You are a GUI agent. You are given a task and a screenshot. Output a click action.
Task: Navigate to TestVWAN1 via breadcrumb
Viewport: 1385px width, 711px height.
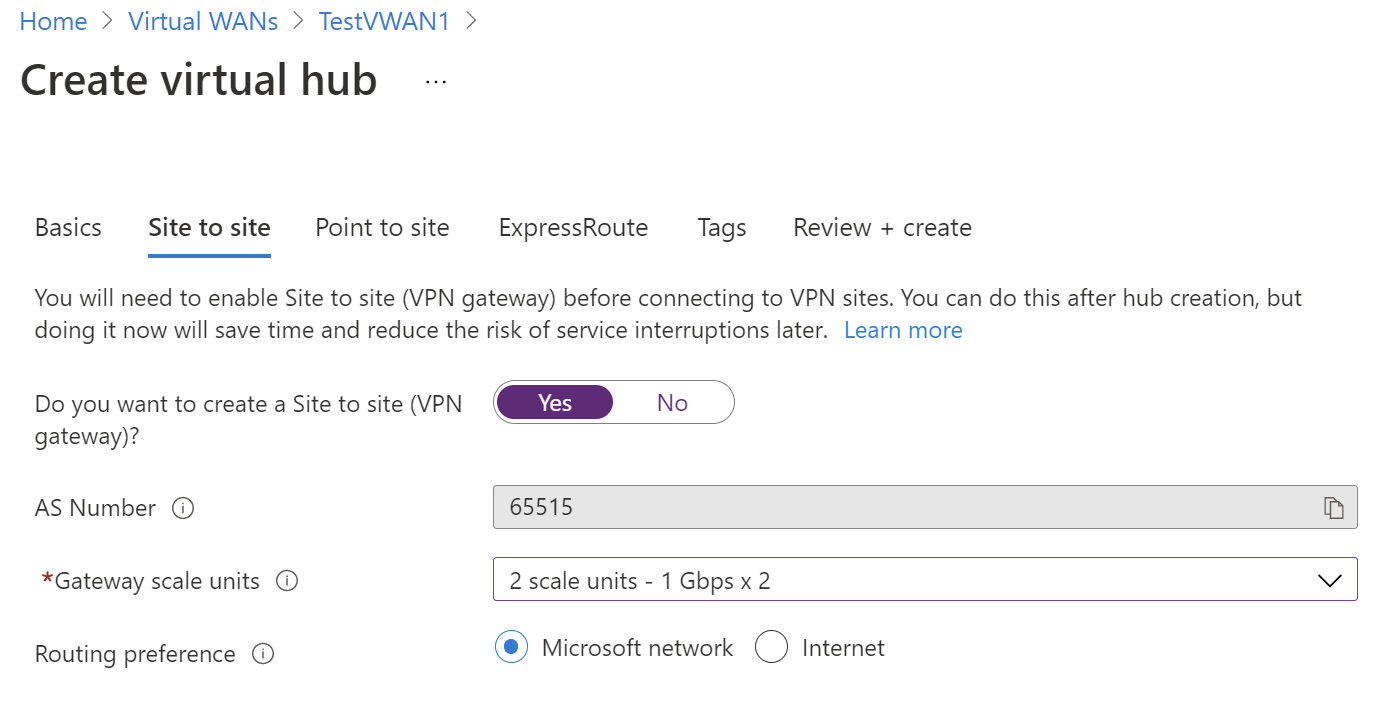pos(384,21)
